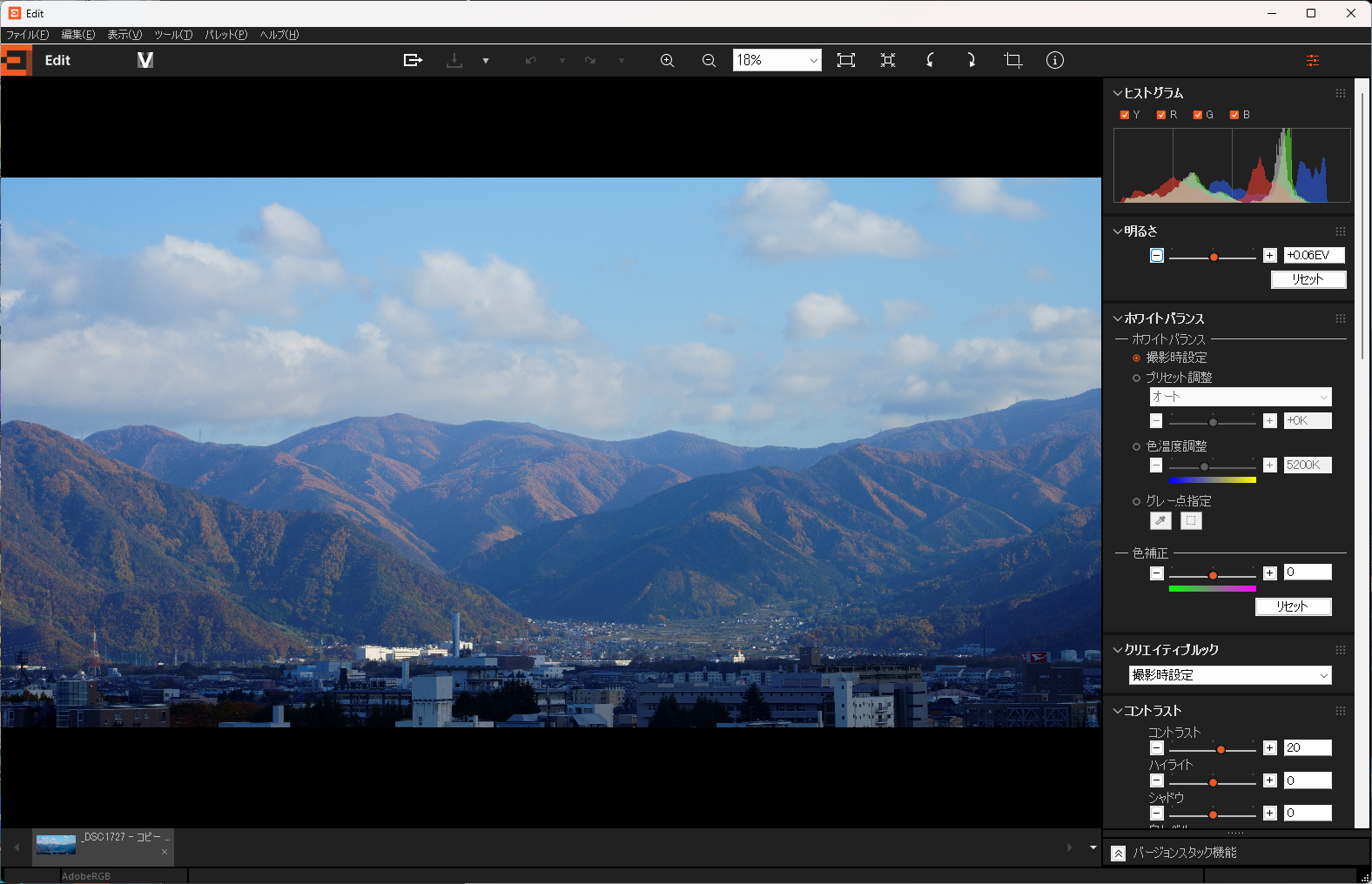Rotate image clockwise
Image resolution: width=1372 pixels, height=884 pixels.
click(972, 60)
